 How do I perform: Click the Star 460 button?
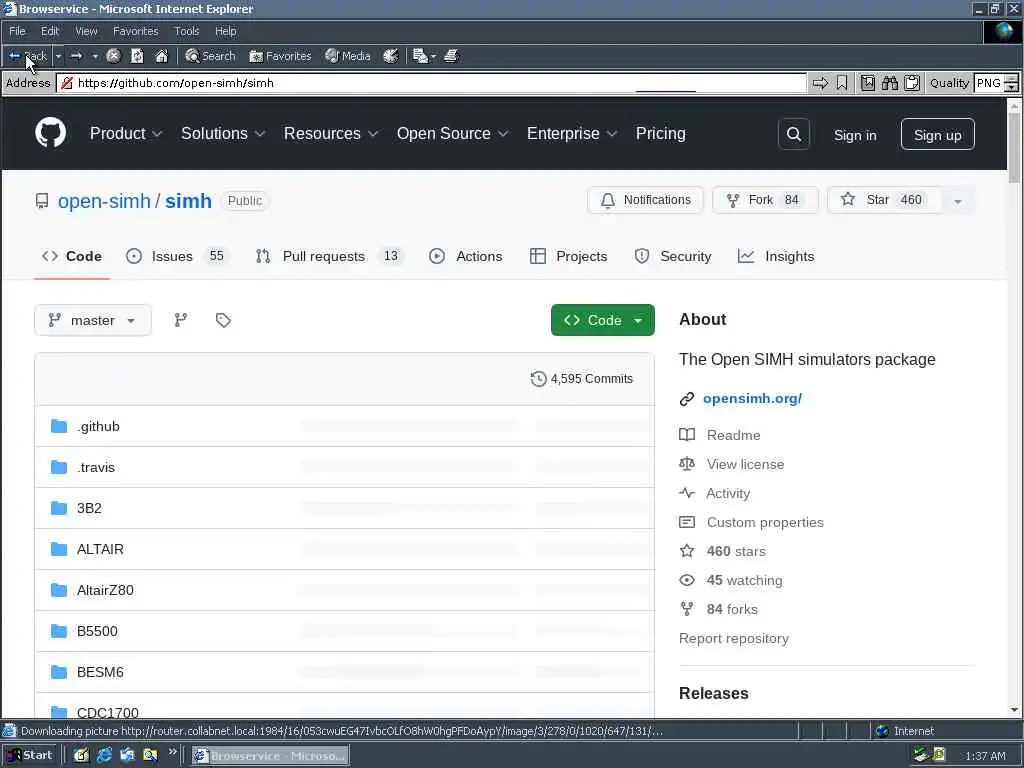point(885,200)
